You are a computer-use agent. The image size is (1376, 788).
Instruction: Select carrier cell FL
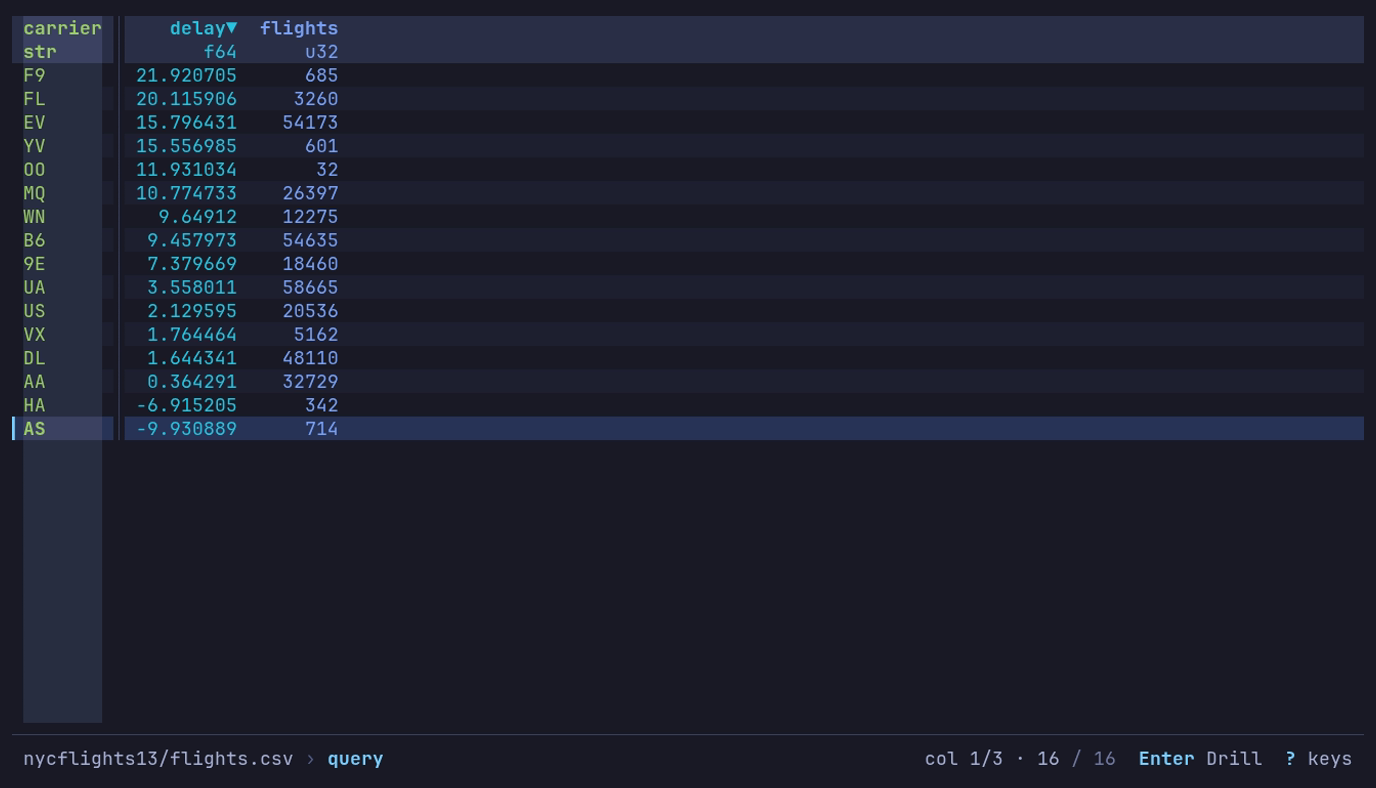(x=34, y=99)
